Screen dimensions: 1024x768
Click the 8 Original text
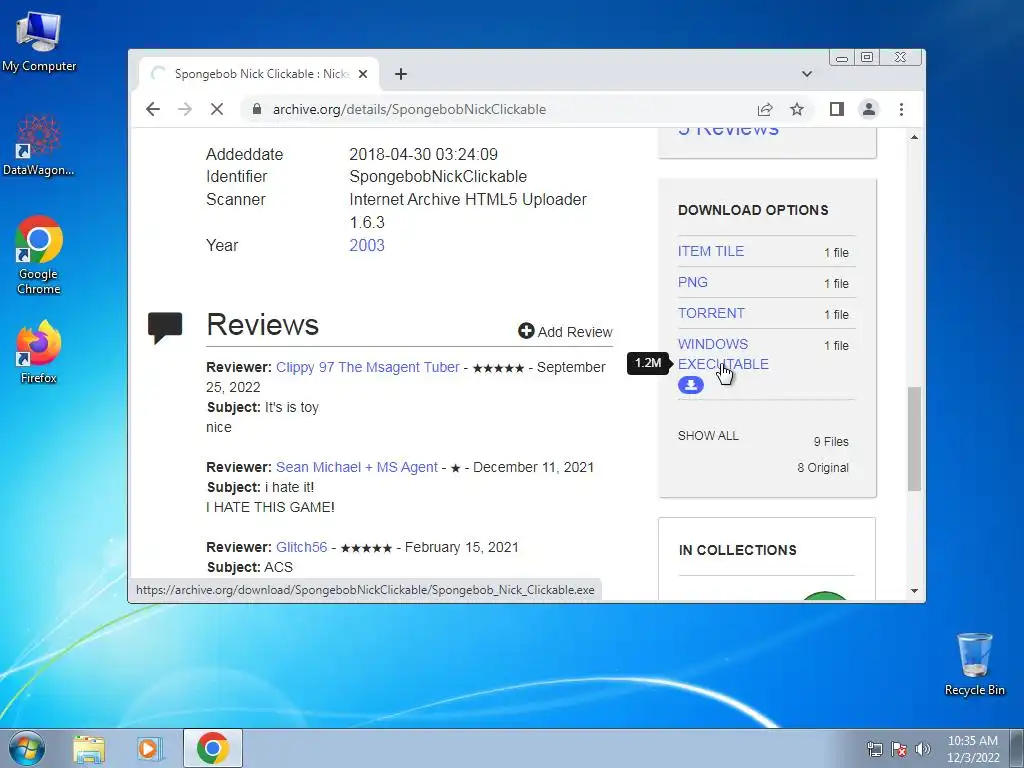pos(823,468)
